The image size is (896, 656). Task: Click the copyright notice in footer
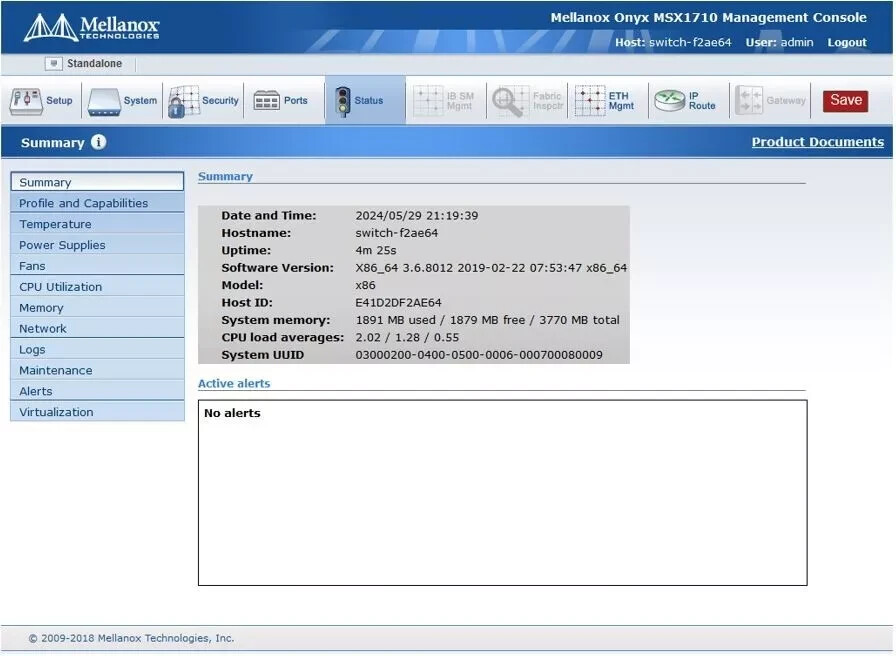[x=131, y=638]
